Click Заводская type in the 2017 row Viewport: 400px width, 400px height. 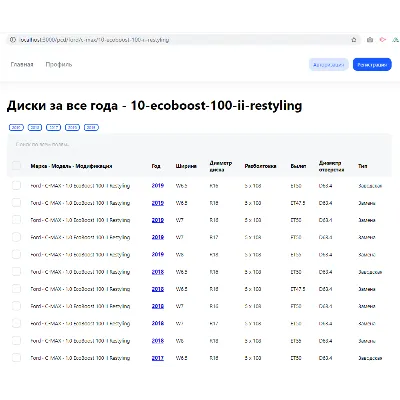click(370, 358)
